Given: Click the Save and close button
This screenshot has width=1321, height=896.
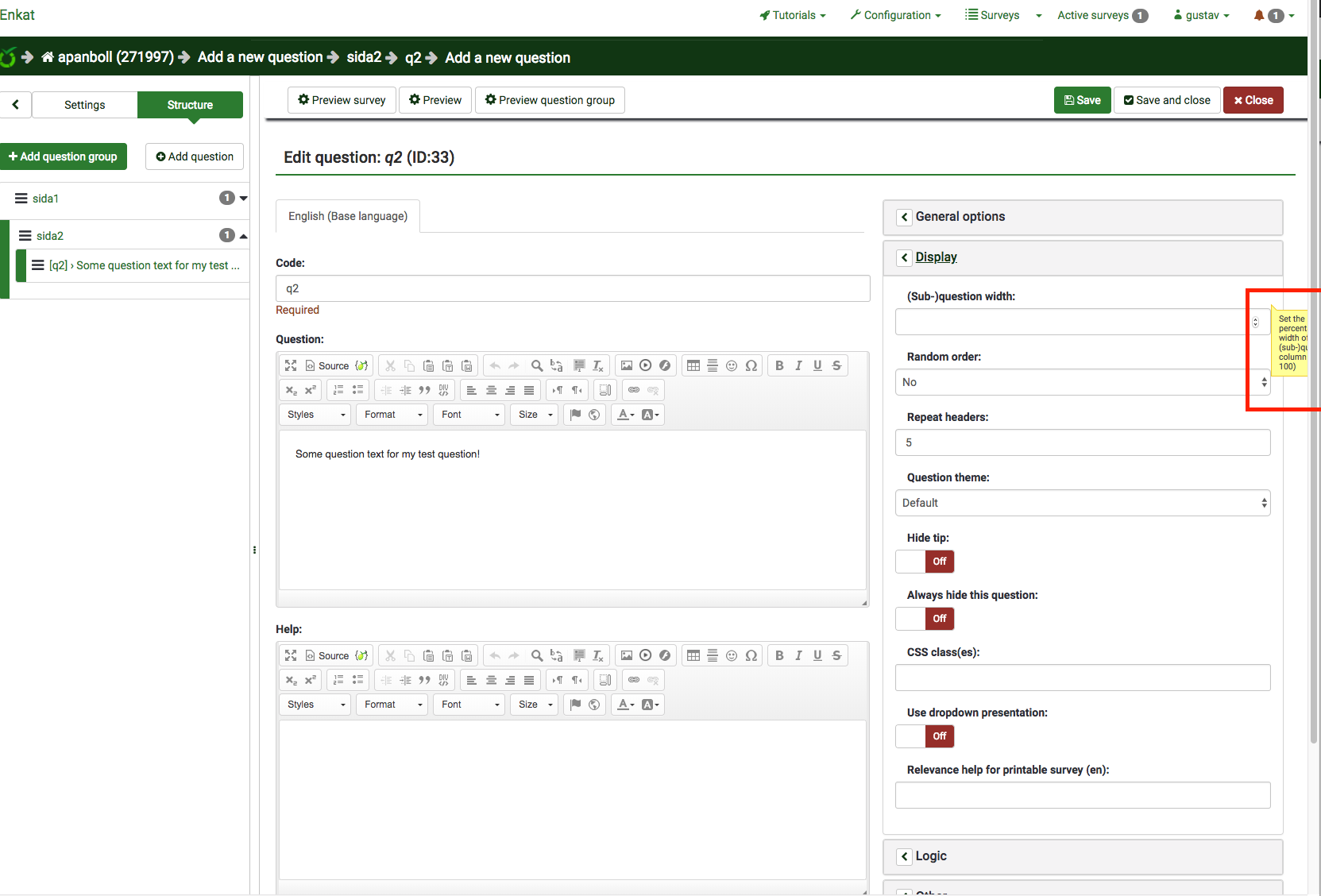Looking at the screenshot, I should click(1166, 100).
